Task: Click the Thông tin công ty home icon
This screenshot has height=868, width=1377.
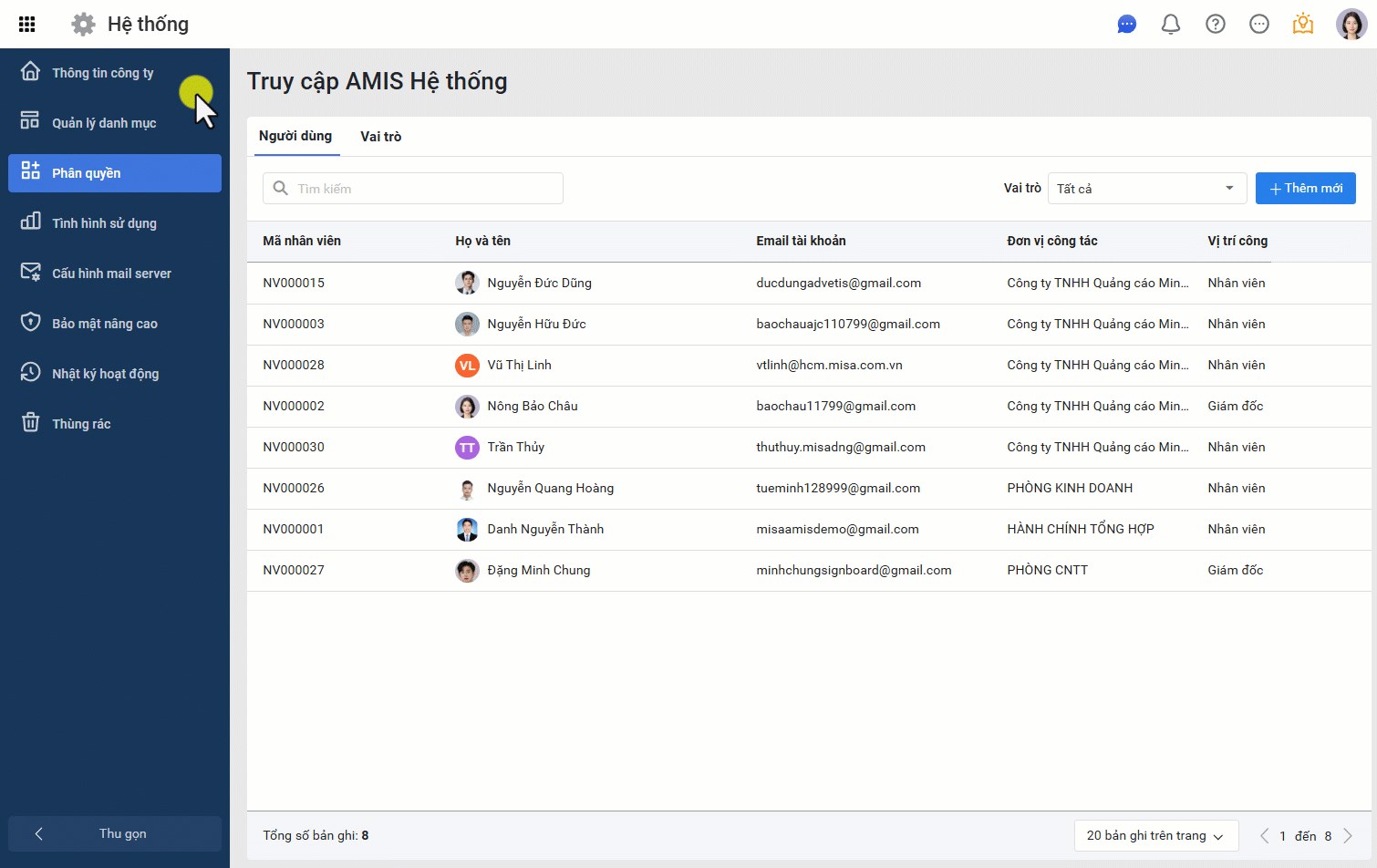Action: 30,71
